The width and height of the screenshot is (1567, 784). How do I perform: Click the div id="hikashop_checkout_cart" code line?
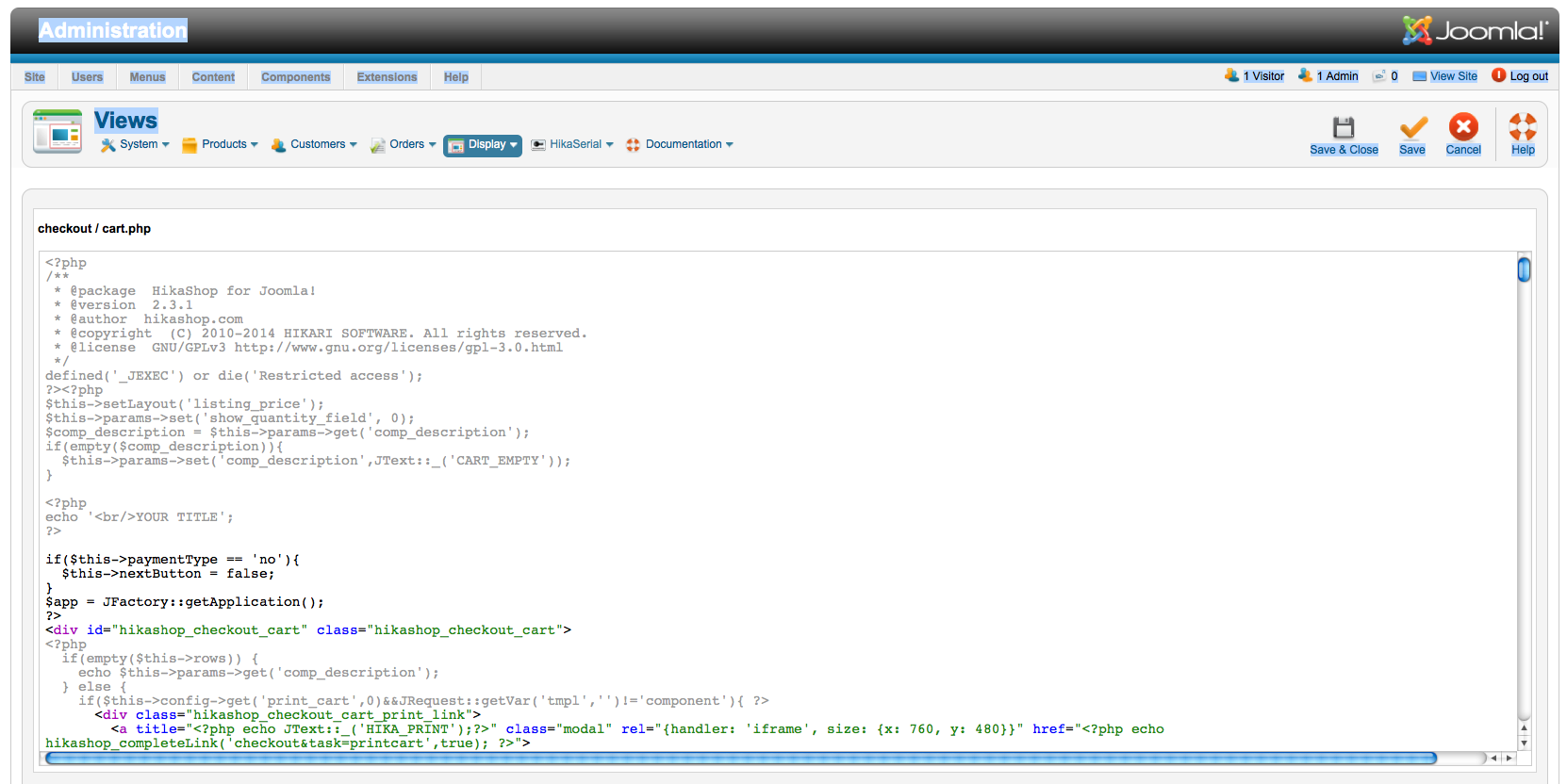coord(308,630)
